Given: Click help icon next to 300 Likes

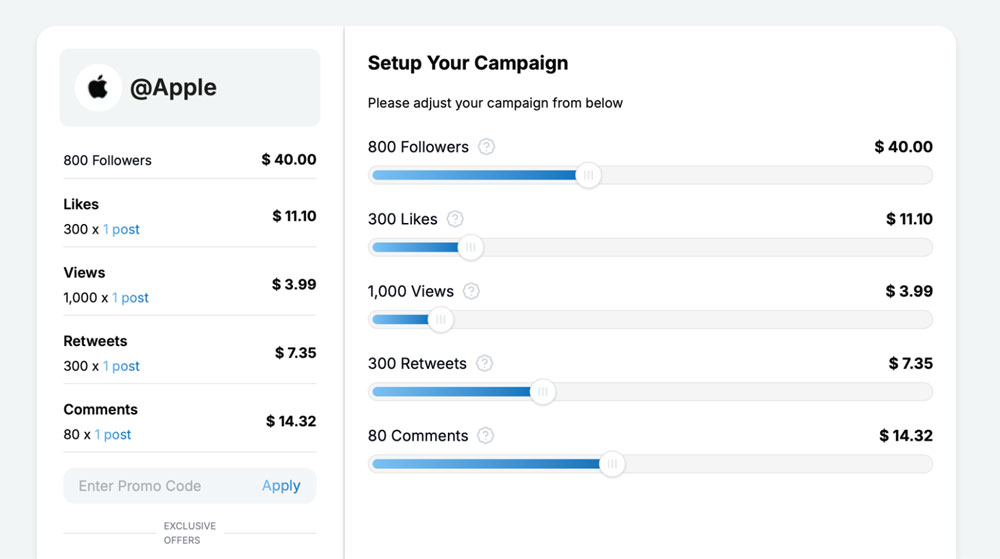Looking at the screenshot, I should click(455, 219).
